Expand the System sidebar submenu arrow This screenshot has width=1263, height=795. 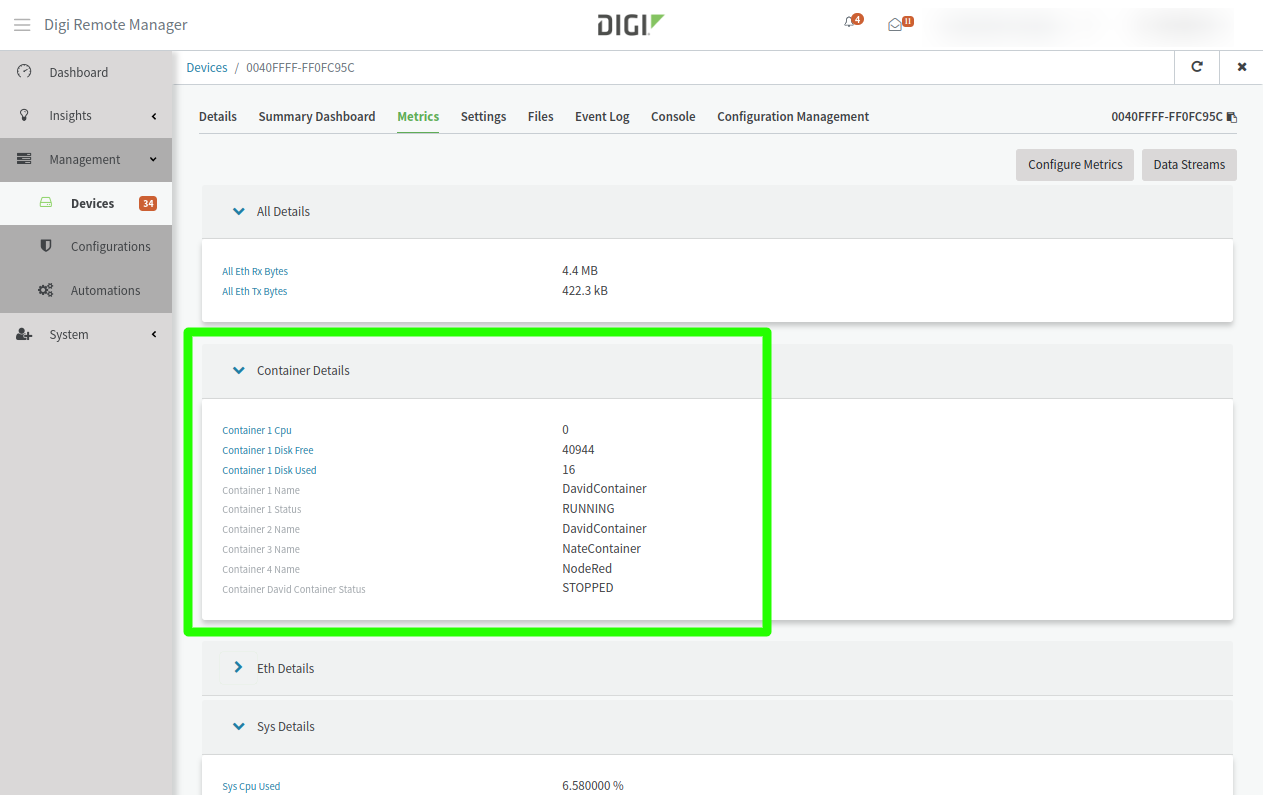coord(154,334)
